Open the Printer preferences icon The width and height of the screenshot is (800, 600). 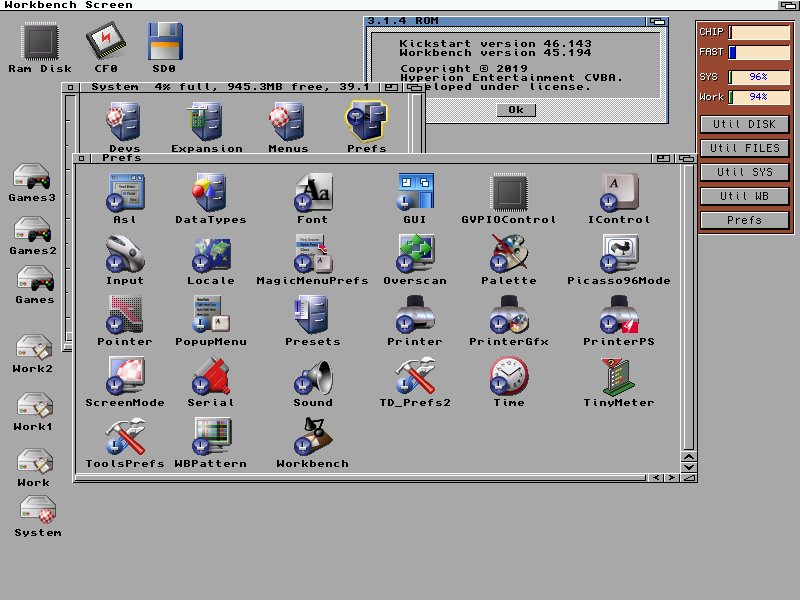(x=415, y=314)
